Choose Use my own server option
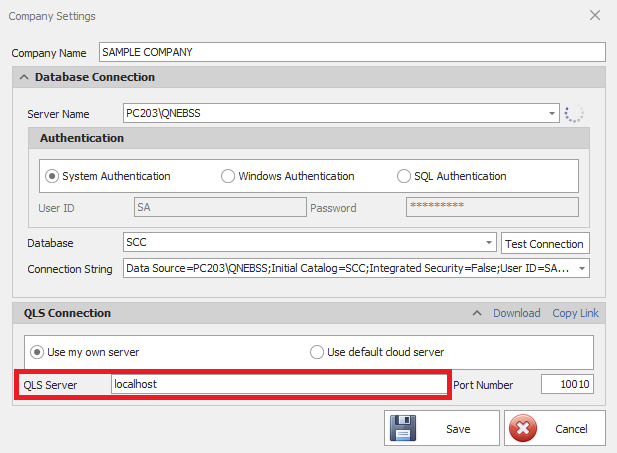617x453 pixels. click(37, 352)
